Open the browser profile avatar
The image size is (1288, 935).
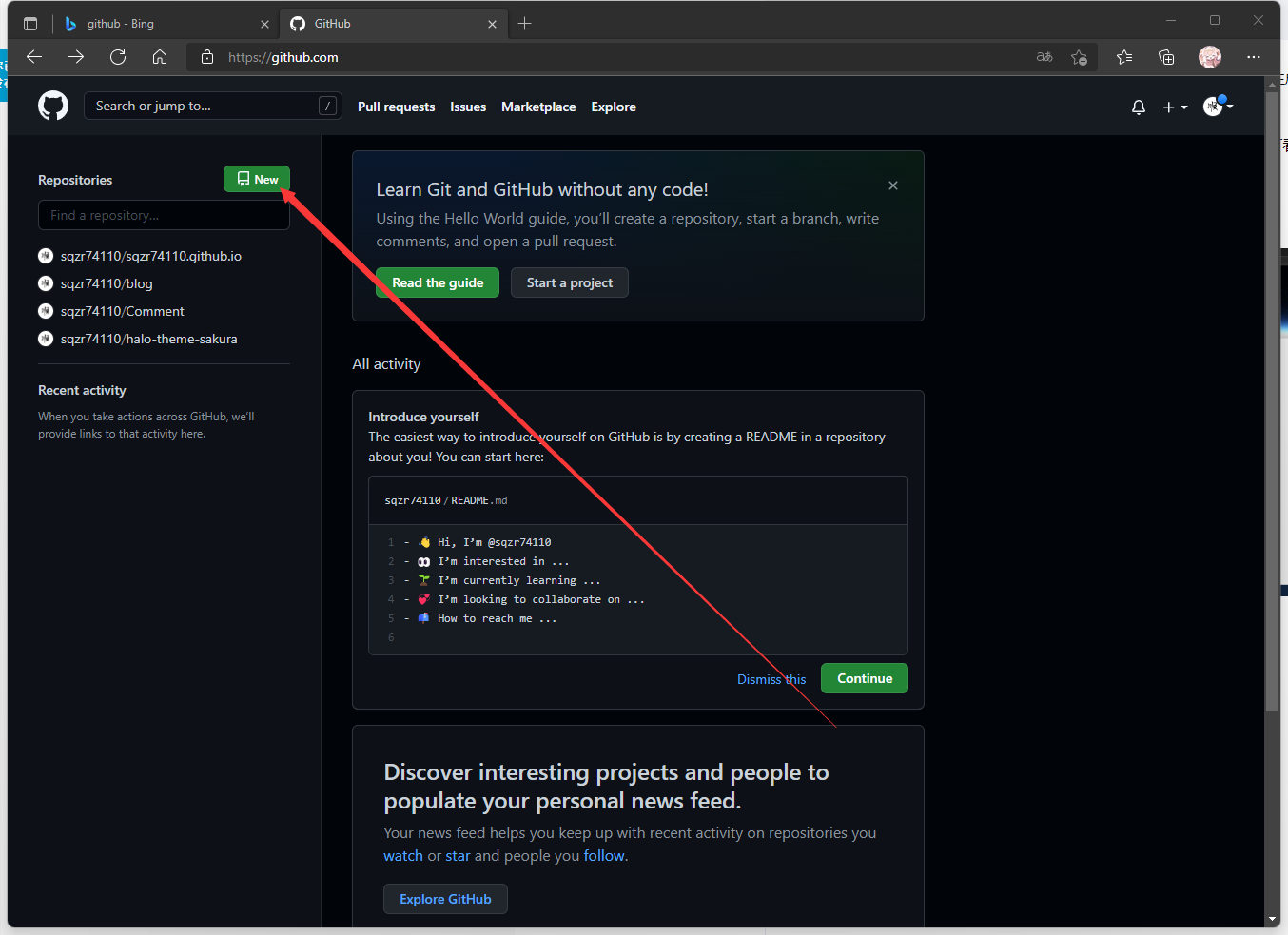(1210, 57)
